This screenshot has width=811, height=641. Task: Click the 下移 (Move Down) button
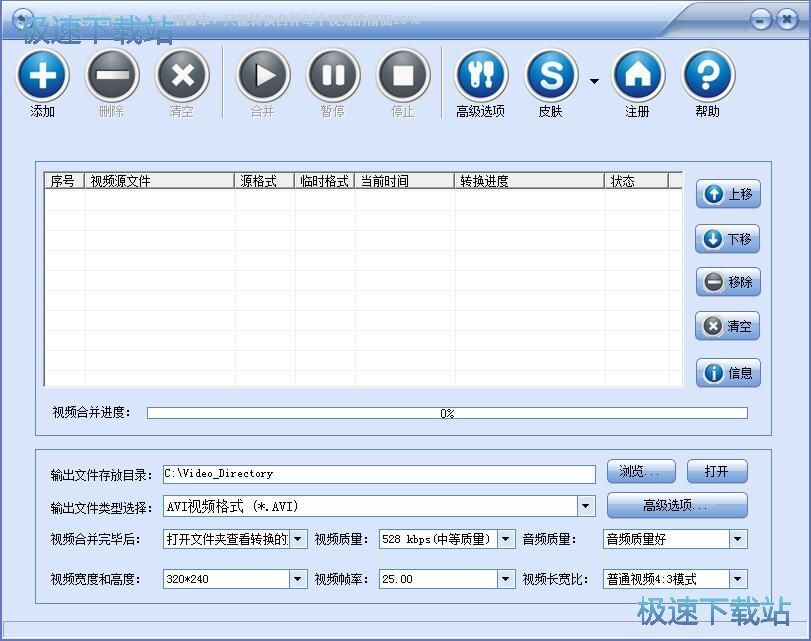728,239
